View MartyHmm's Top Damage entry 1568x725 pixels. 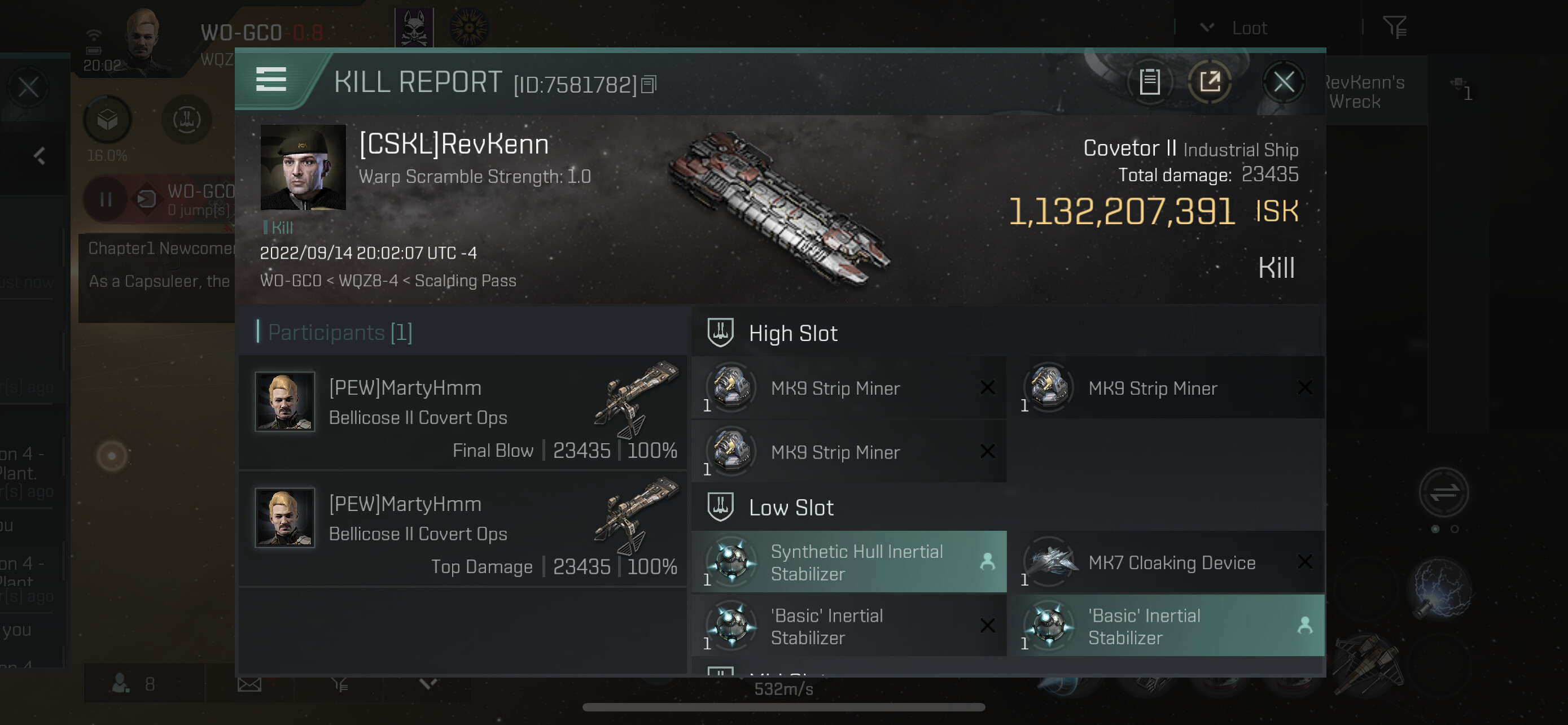click(465, 529)
